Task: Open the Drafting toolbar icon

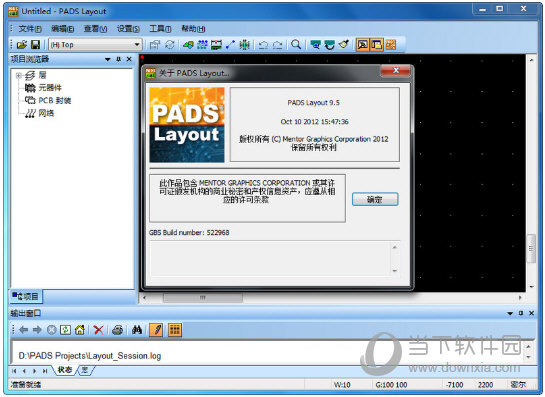Action: (x=188, y=44)
